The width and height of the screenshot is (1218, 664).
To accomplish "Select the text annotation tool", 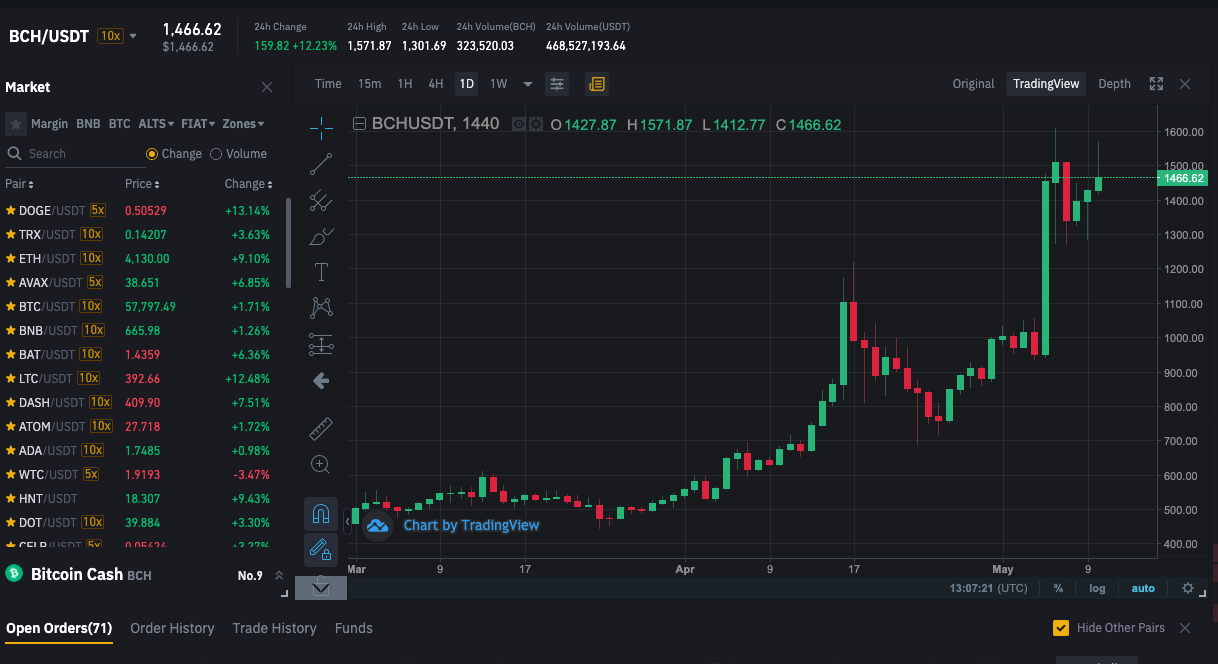I will point(321,272).
